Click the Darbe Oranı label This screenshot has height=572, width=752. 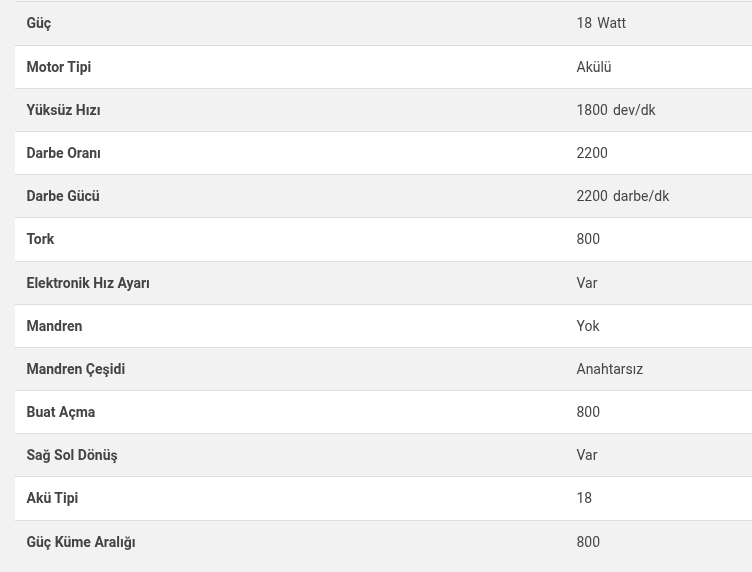tap(63, 153)
